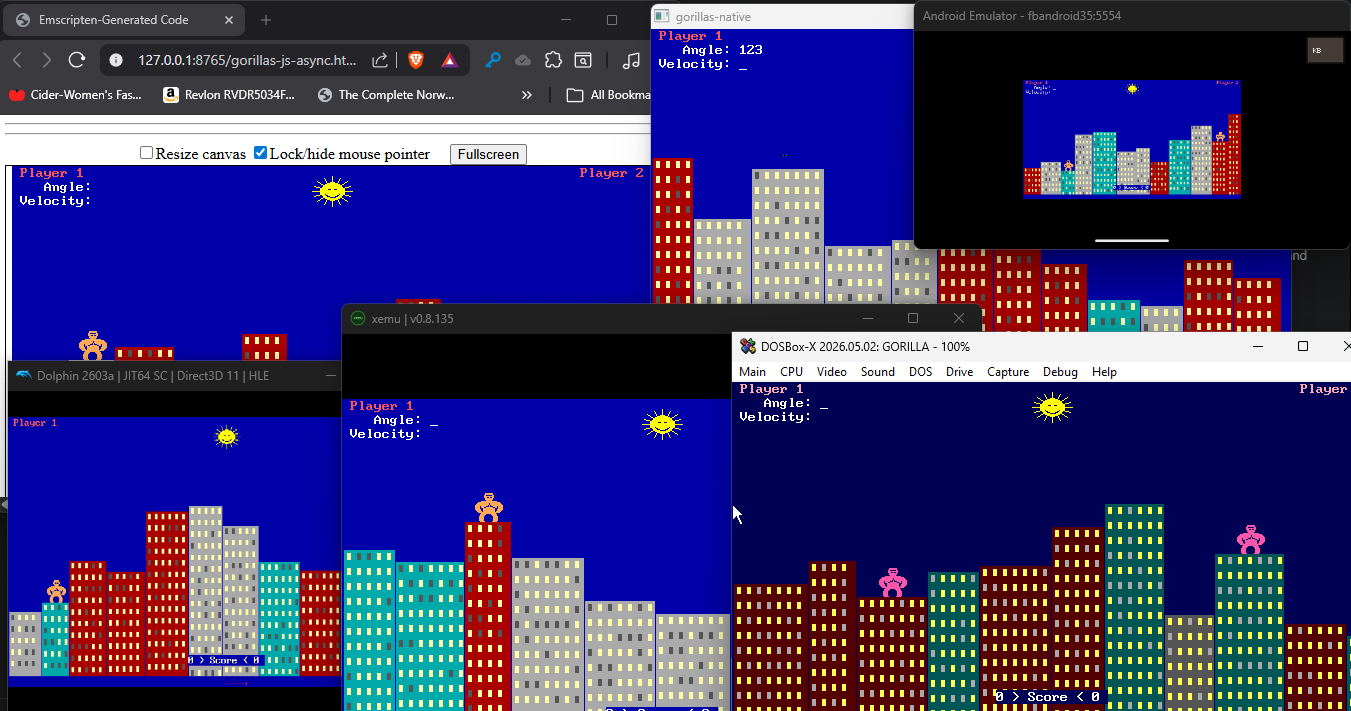Click the xemu window logo icon

click(x=358, y=318)
